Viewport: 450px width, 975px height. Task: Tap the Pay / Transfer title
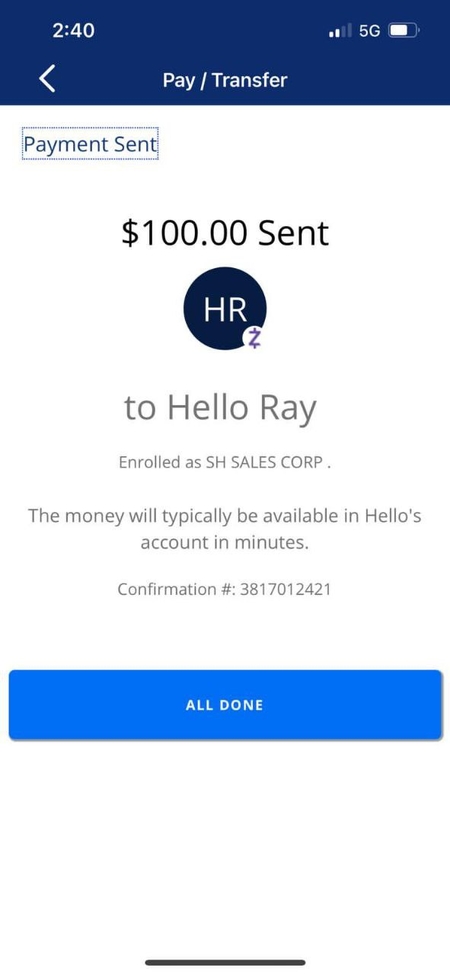(225, 80)
